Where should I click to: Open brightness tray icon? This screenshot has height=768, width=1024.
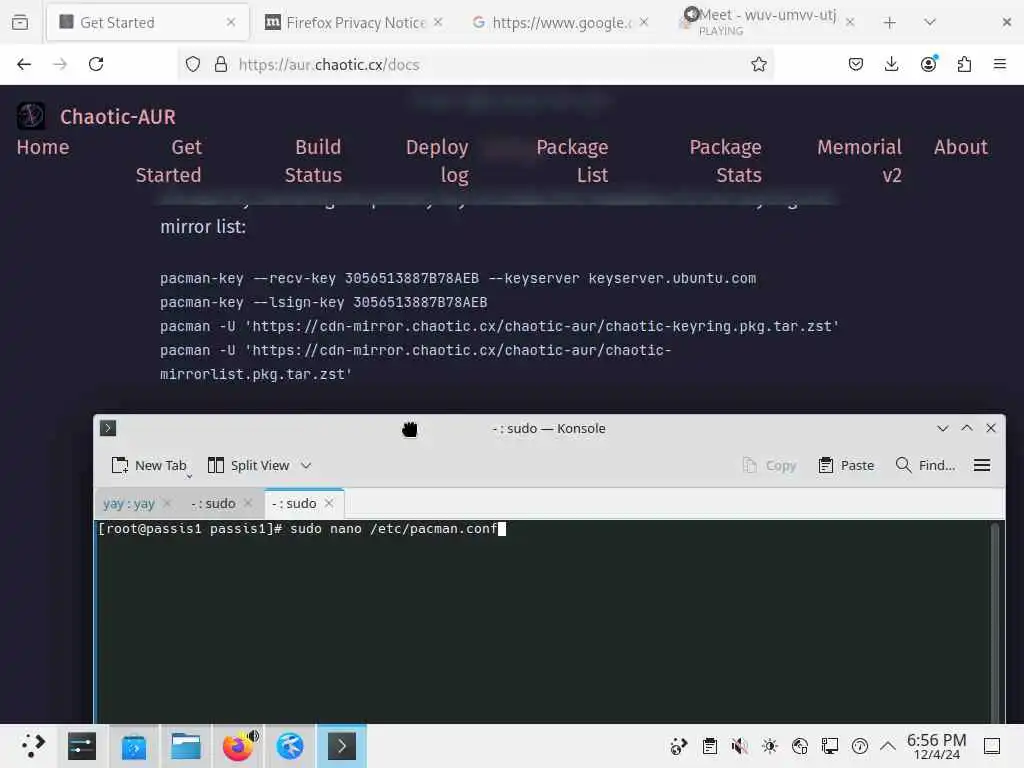click(770, 746)
